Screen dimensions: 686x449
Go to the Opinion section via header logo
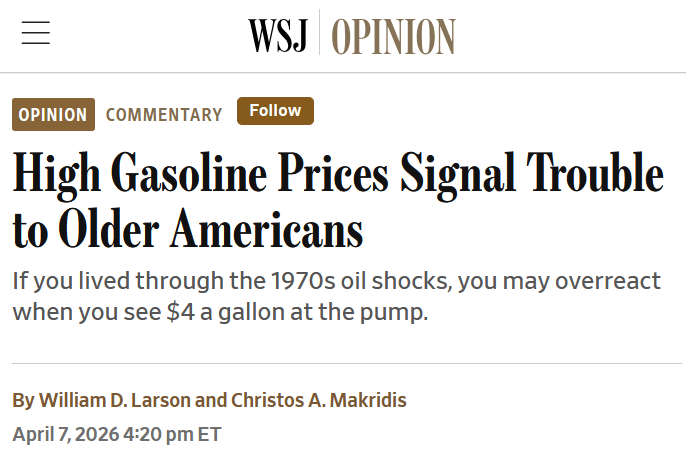point(393,36)
